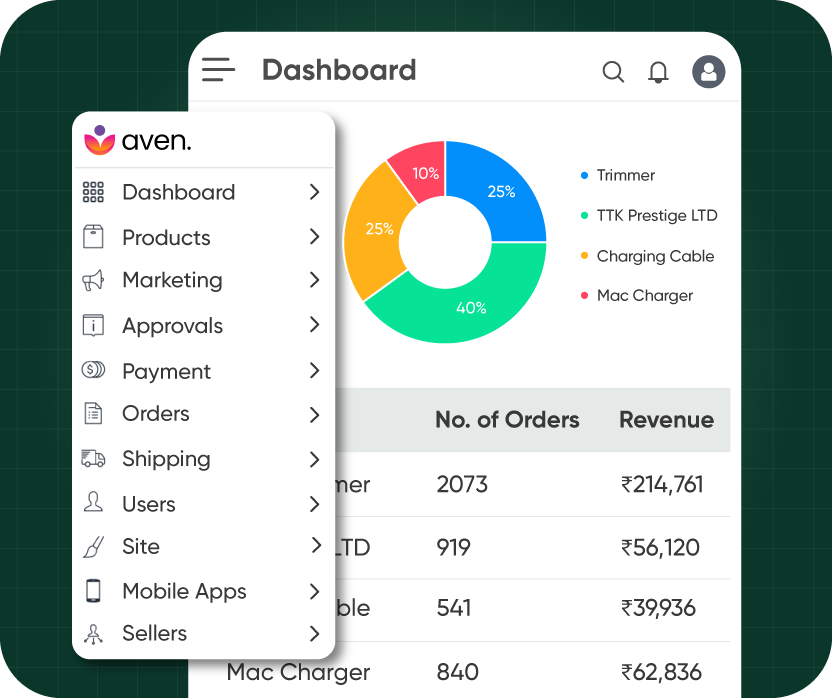
Task: Open the user profile avatar
Action: (x=708, y=72)
